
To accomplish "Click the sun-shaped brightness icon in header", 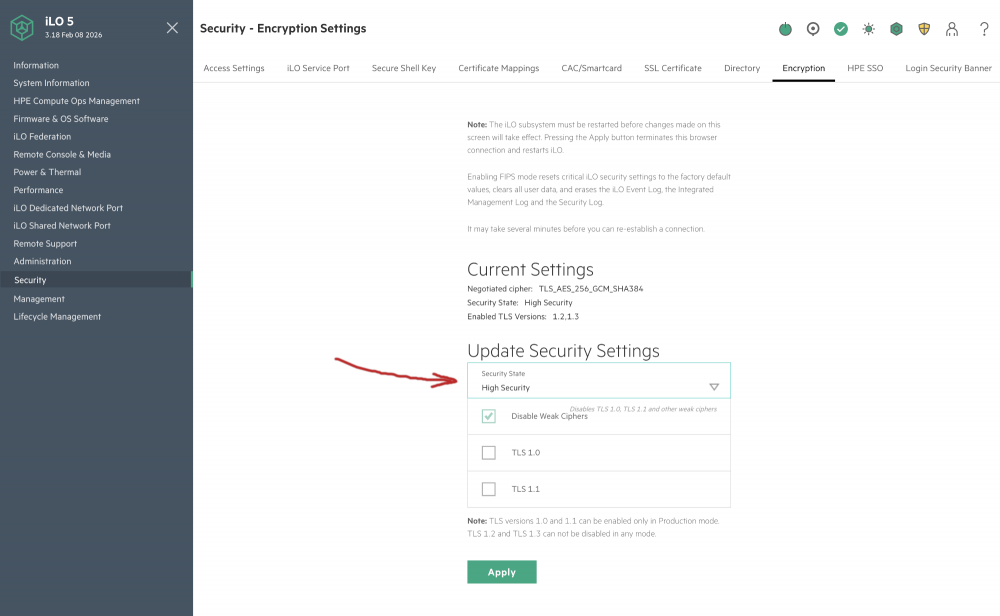I will pyautogui.click(x=869, y=29).
